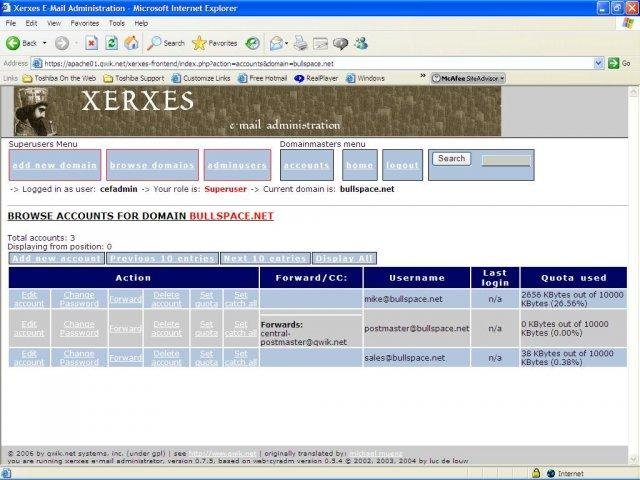Open the BULLSPACE.NET domain heading link

[x=231, y=216]
